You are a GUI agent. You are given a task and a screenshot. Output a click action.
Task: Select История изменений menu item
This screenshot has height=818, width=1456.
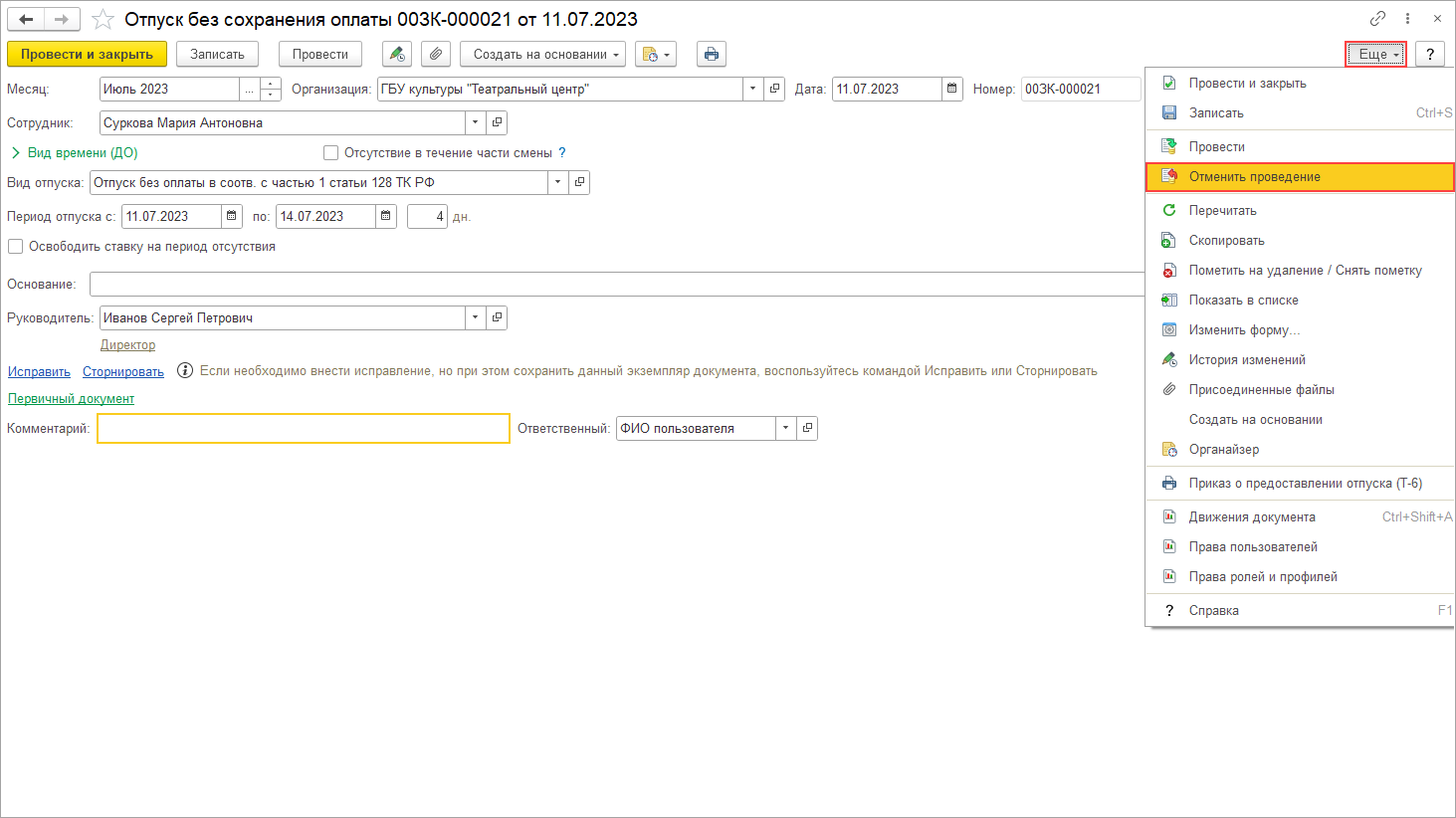click(x=1300, y=359)
